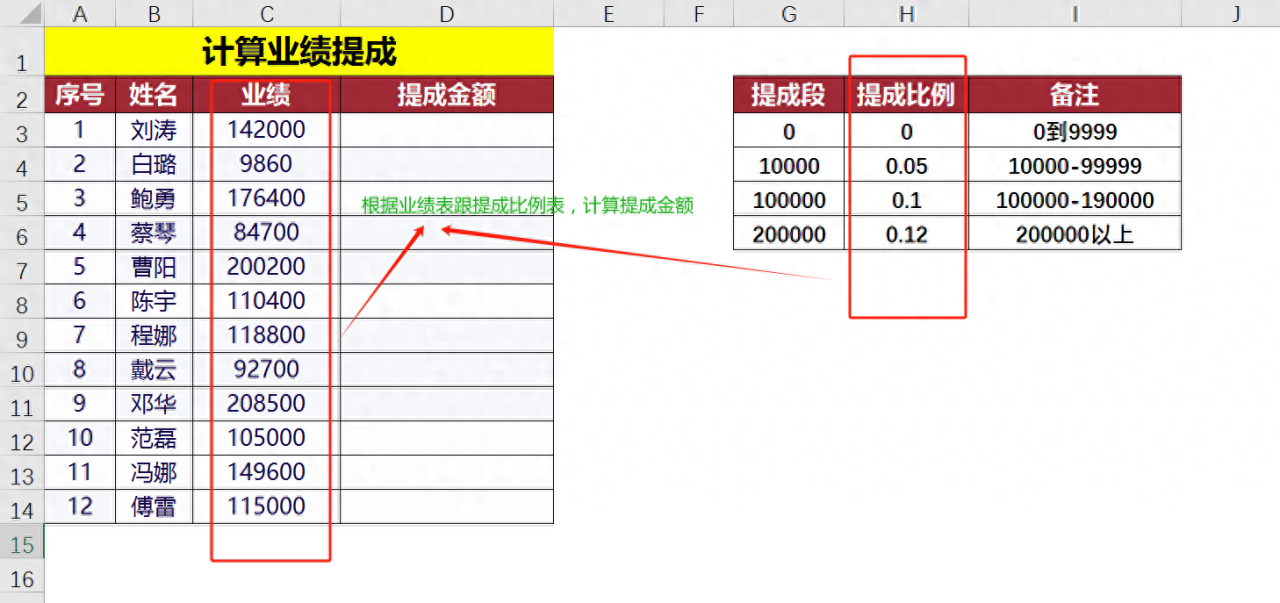1280x603 pixels.
Task: Select column header G
Action: tap(789, 13)
